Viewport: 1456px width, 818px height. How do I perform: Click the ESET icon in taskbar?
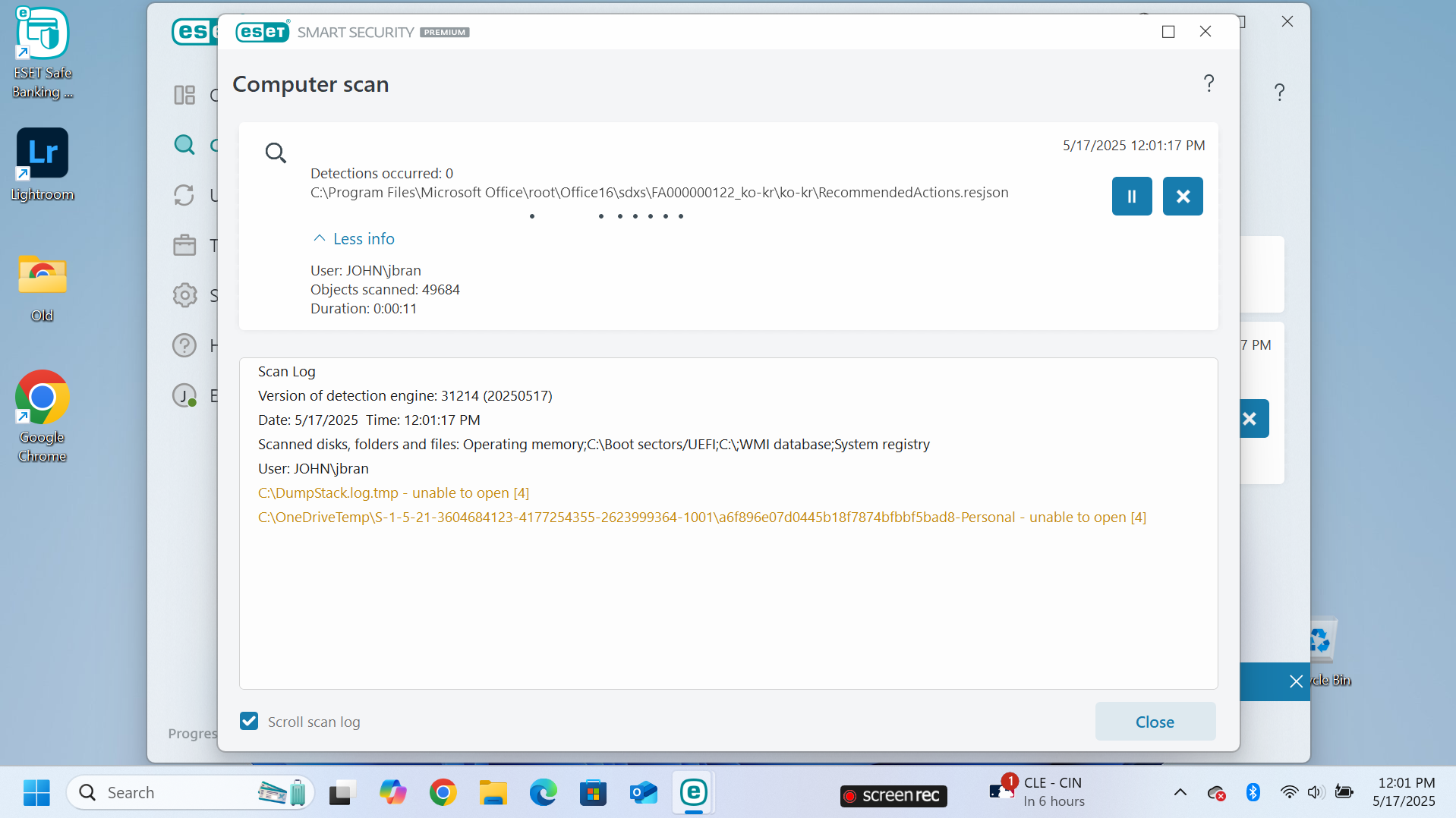coord(693,793)
